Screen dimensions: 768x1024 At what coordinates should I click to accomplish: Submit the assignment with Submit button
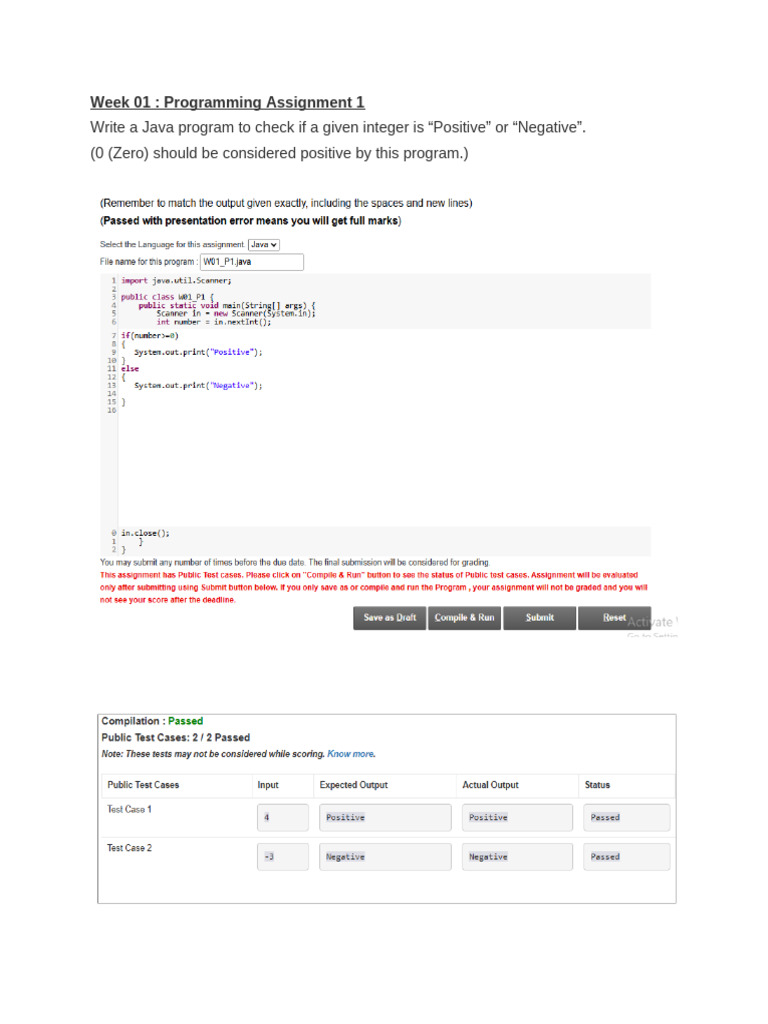[x=539, y=618]
